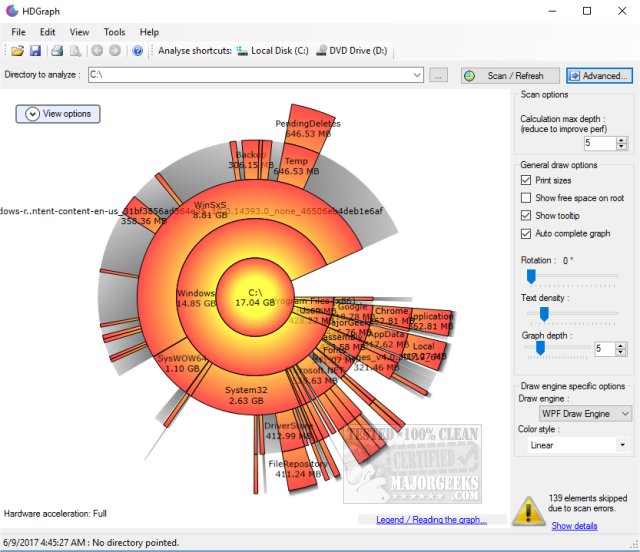Expand the View options panel
This screenshot has width=640, height=552.
point(58,114)
